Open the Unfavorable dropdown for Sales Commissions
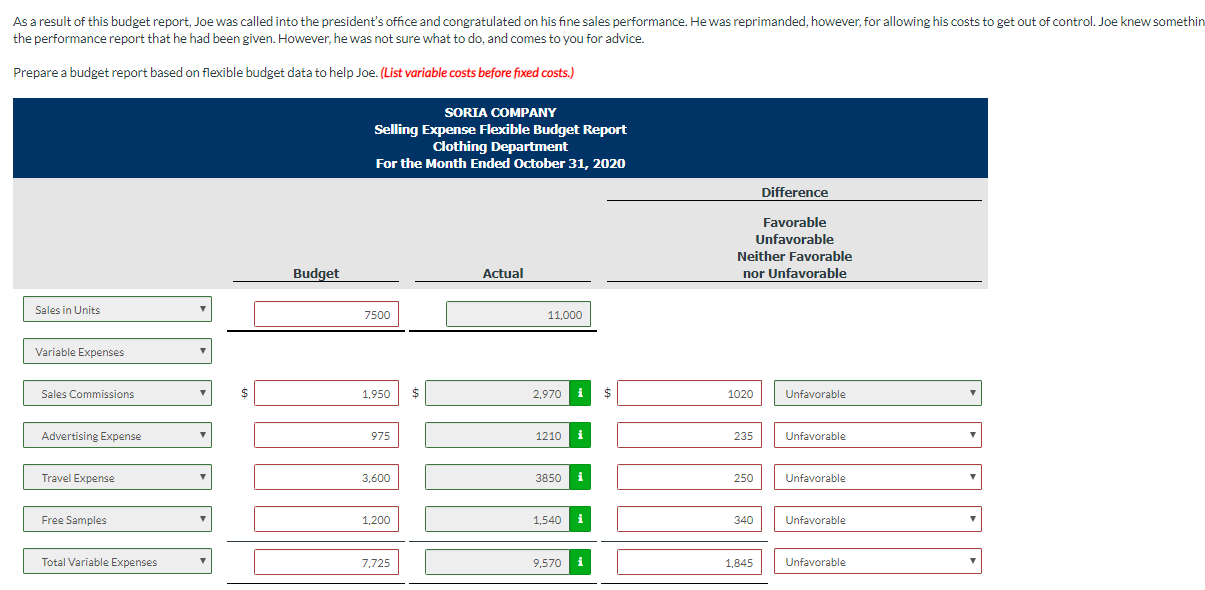Image resolution: width=1205 pixels, height=590 pixels. tap(876, 393)
